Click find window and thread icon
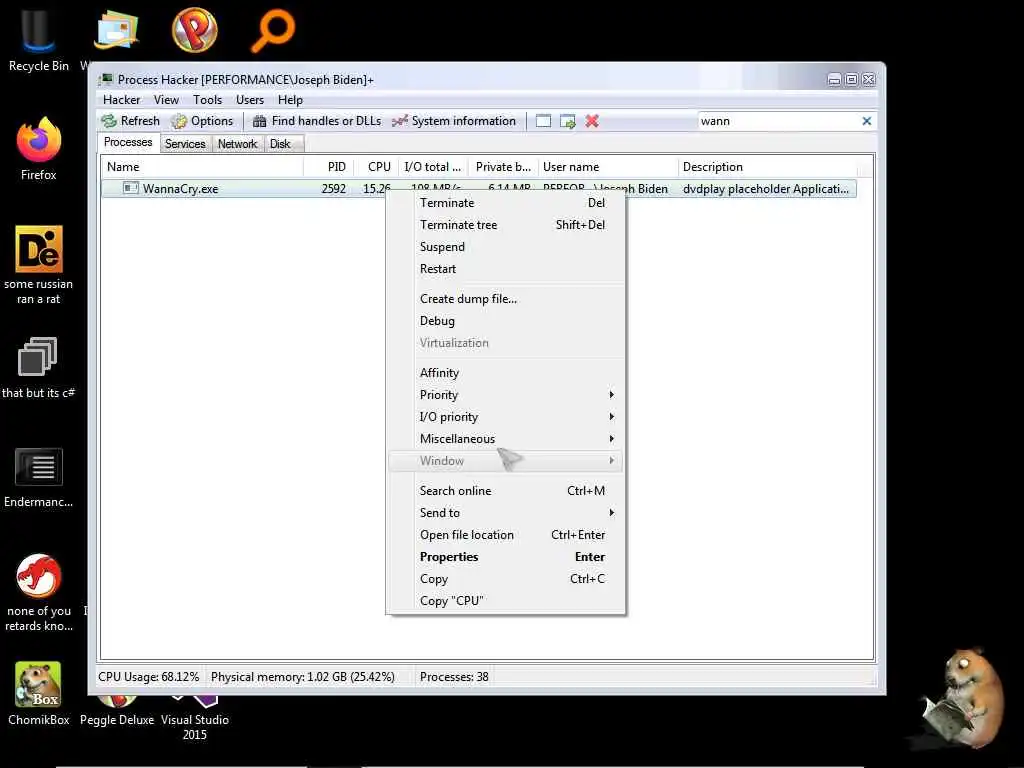The image size is (1024, 768). pos(568,121)
